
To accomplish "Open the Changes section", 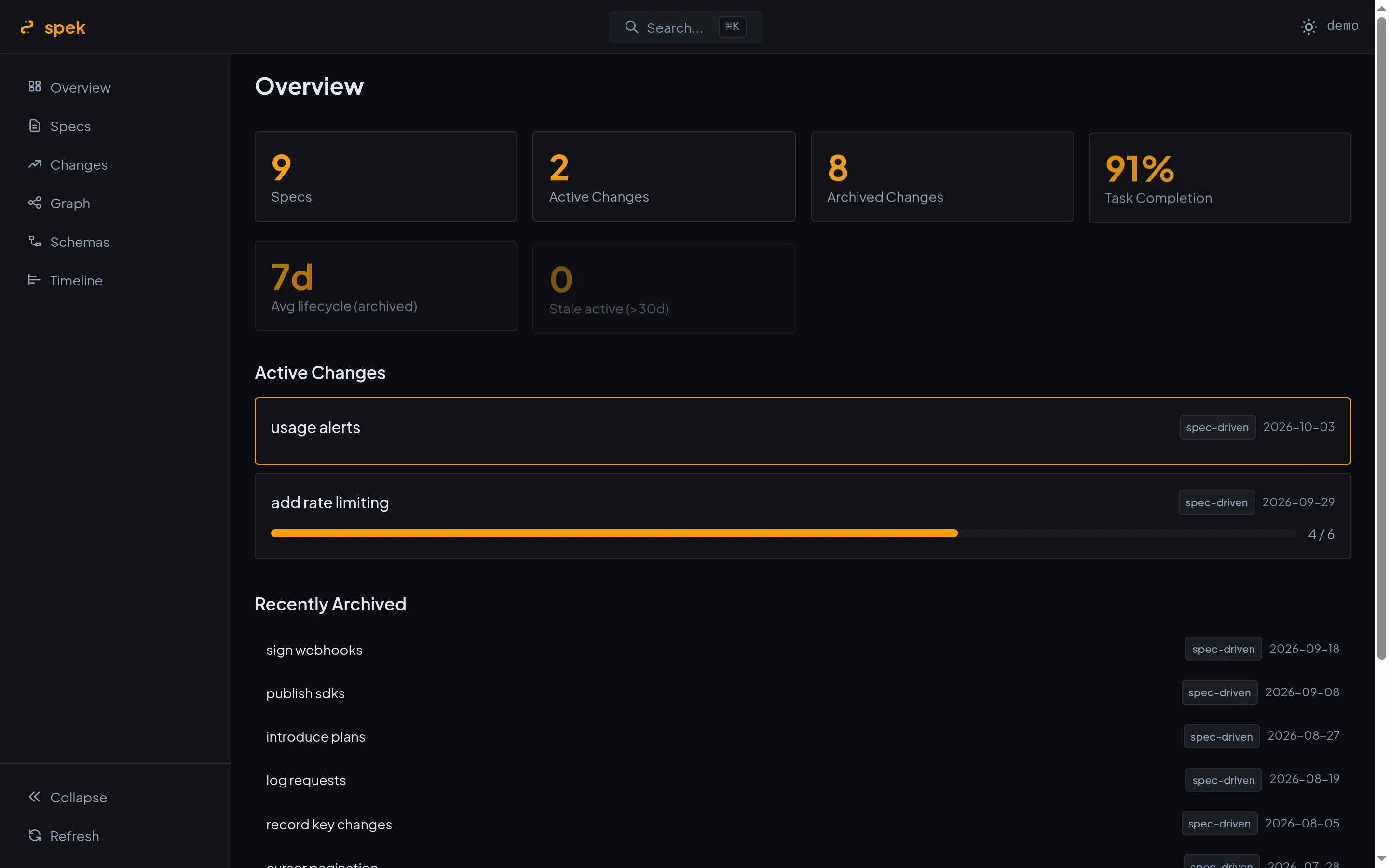I will pyautogui.click(x=115, y=164).
